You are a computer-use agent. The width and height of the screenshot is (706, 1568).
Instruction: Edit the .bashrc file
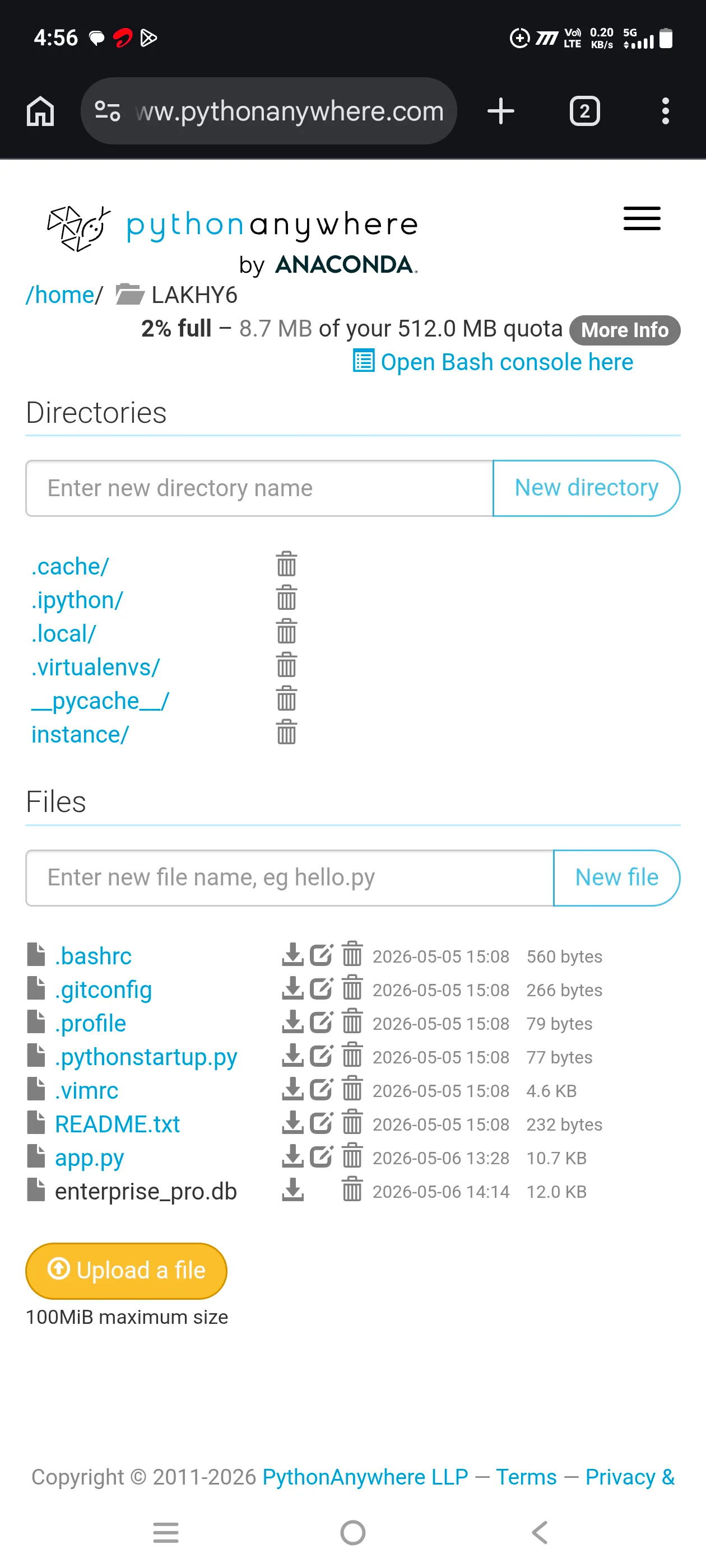point(322,955)
